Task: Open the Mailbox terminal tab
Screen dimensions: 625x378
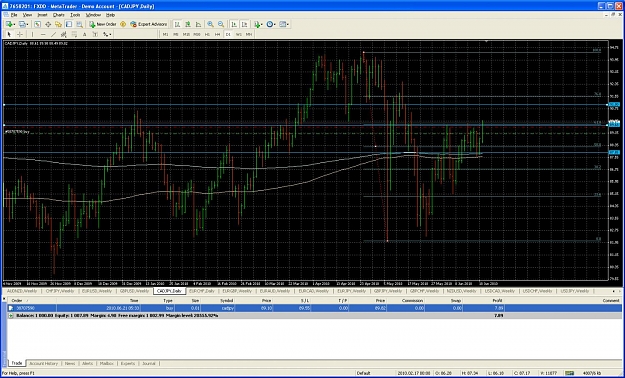Action: [106, 364]
